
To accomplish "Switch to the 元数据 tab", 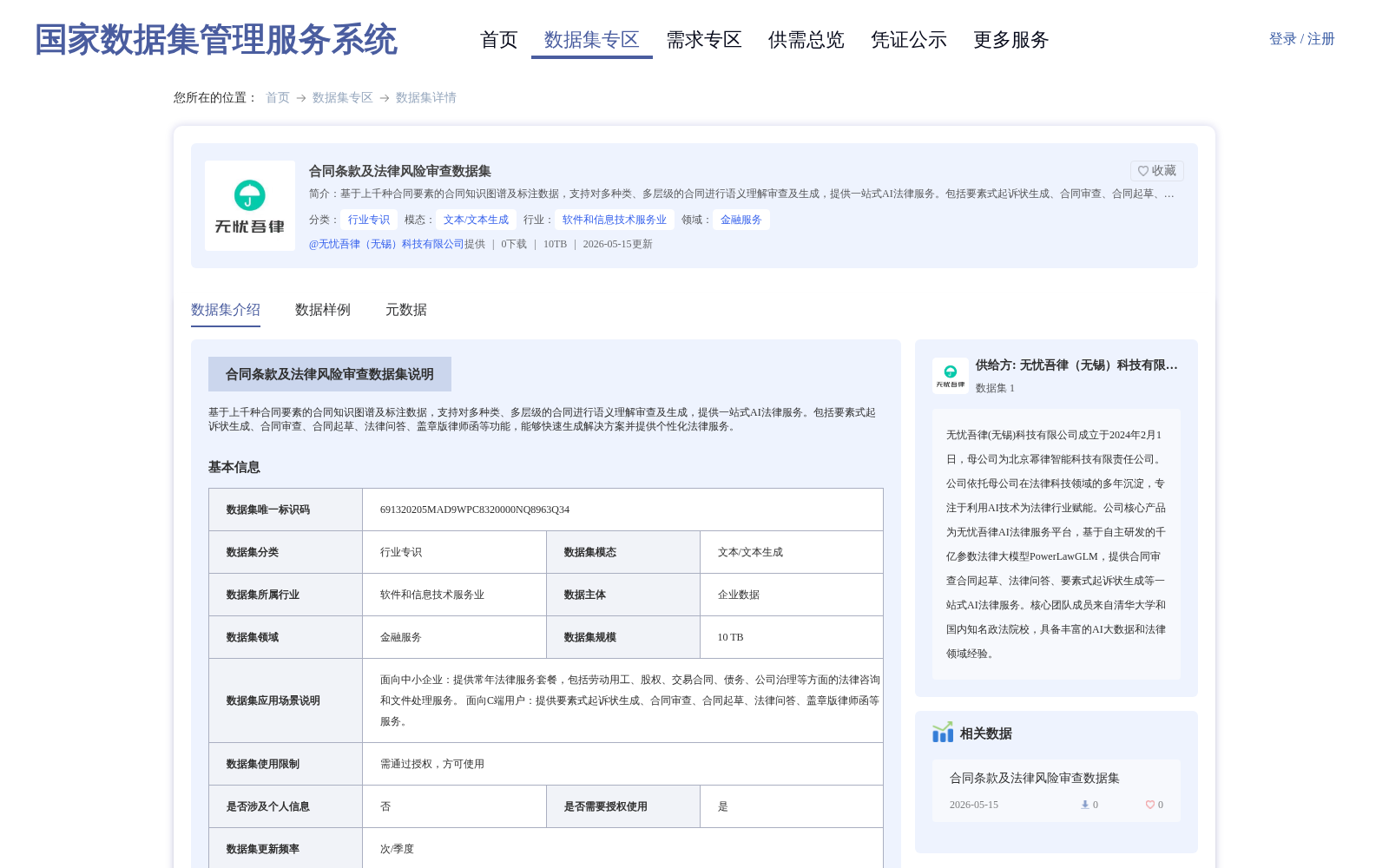I will (406, 310).
